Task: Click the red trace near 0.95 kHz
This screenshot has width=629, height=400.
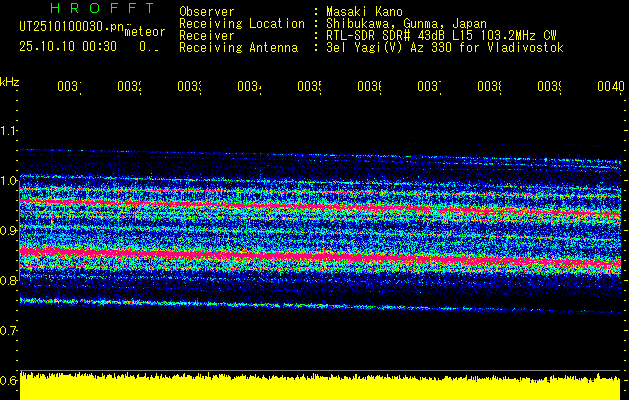Action: point(320,206)
